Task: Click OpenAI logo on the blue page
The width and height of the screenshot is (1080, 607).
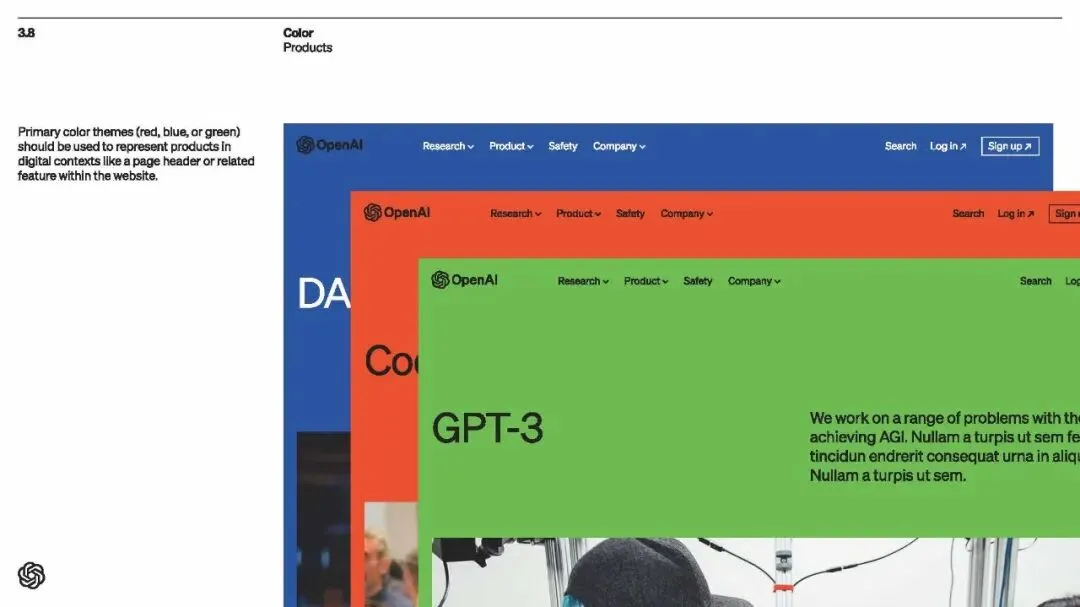Action: point(329,145)
